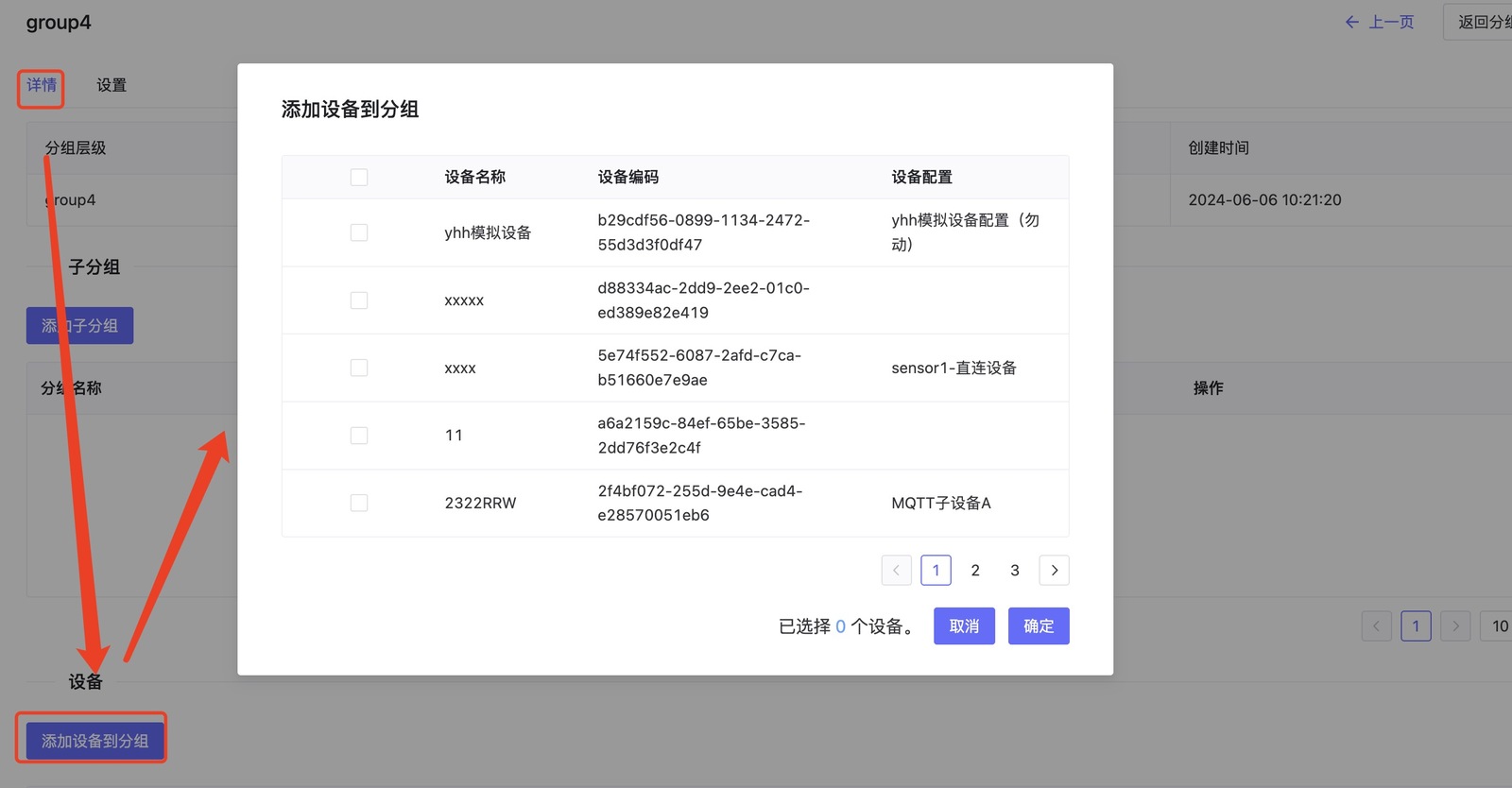Check the box for device 11

point(359,436)
